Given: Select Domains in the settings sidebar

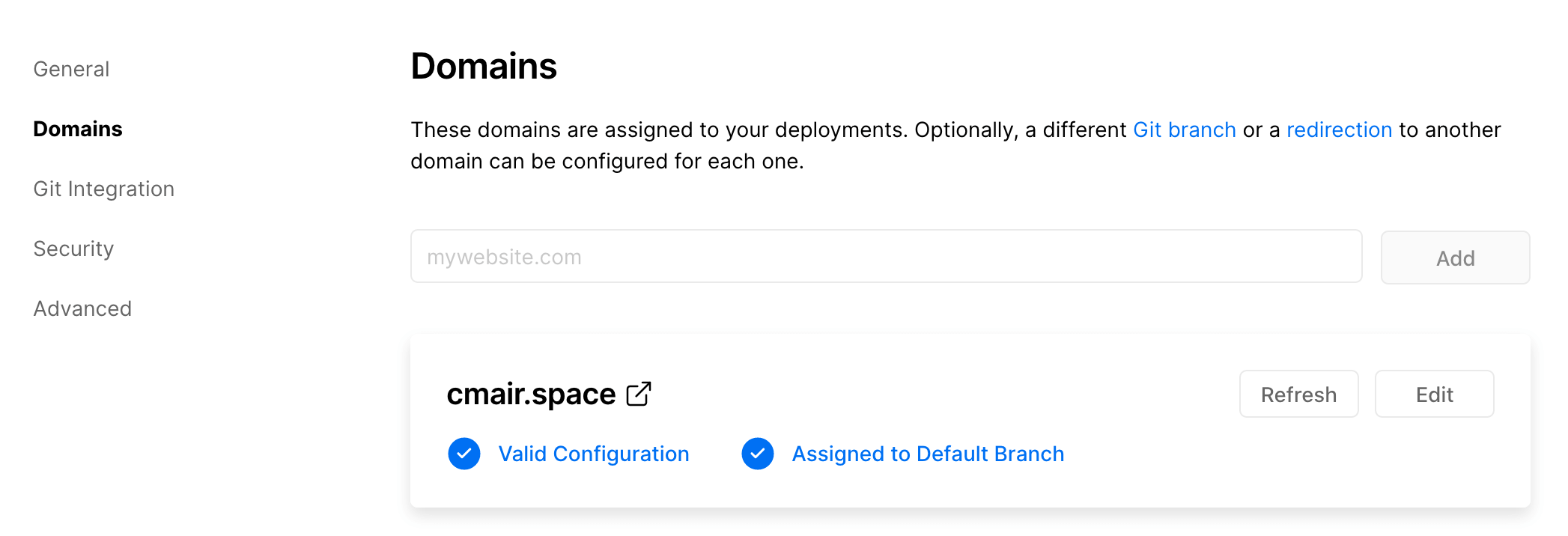Looking at the screenshot, I should coord(78,129).
